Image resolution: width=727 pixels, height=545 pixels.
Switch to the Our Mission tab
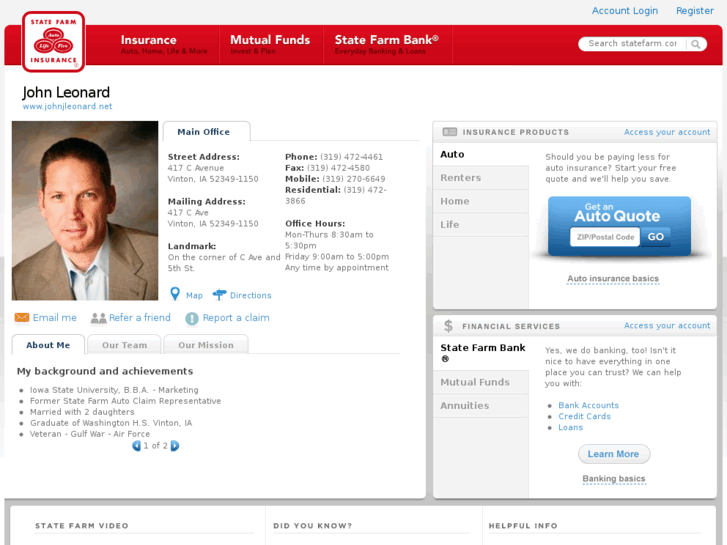click(x=206, y=345)
